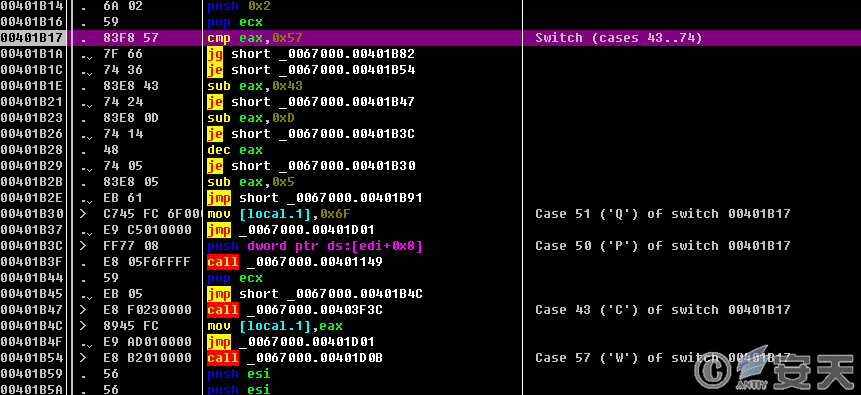Select the 'jmp short _0067000.00401B4C' instruction
The height and width of the screenshot is (395, 861).
pos(315,293)
